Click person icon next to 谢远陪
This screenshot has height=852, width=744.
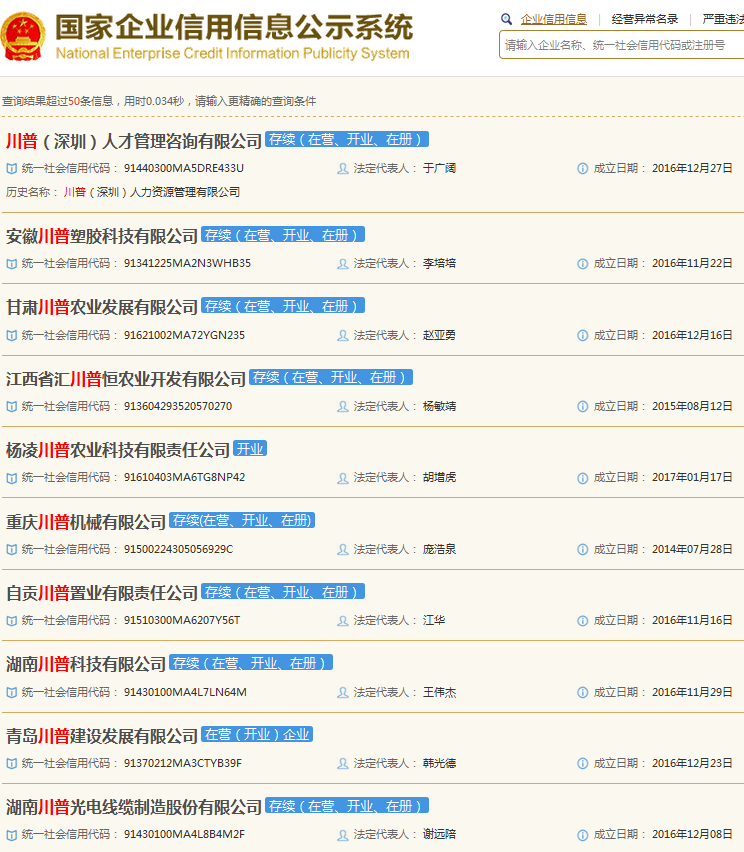pyautogui.click(x=342, y=835)
